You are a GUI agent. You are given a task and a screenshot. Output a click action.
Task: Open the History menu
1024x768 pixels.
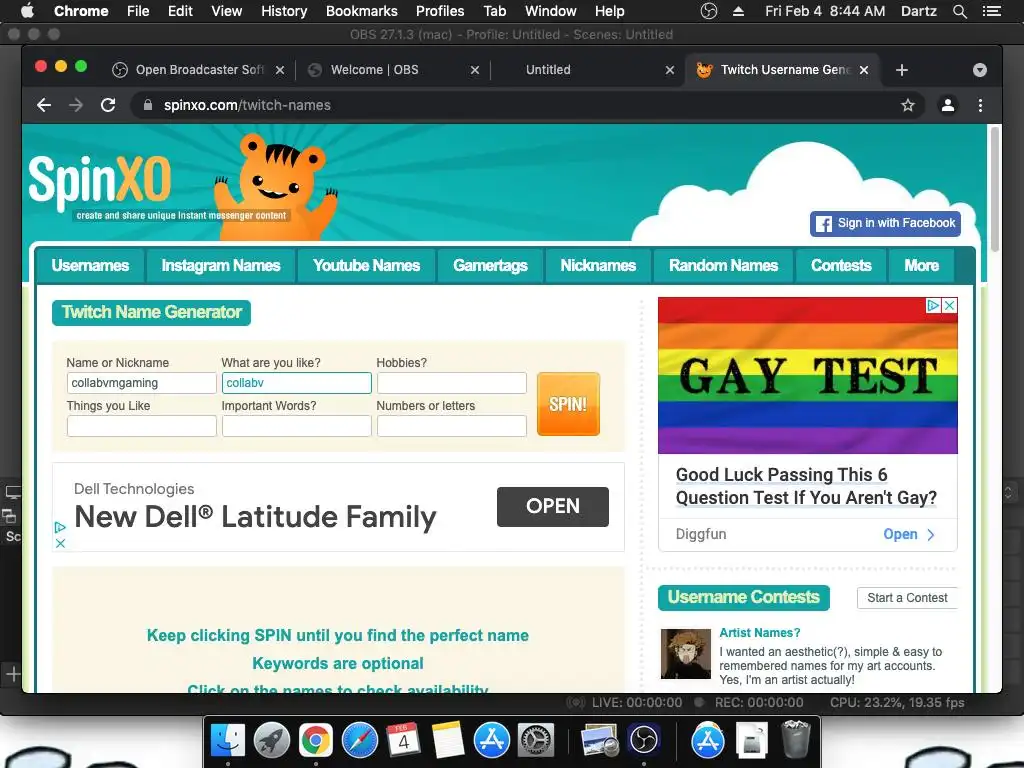[284, 11]
